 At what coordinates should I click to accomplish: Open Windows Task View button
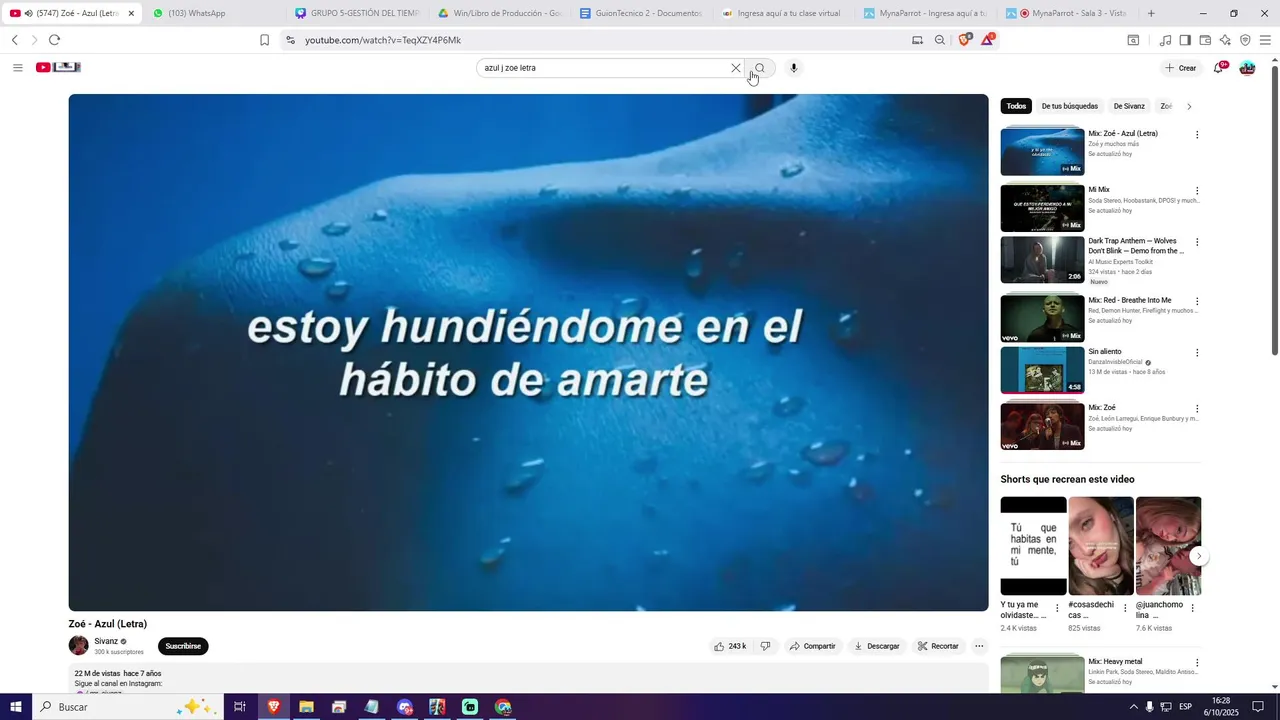point(240,707)
